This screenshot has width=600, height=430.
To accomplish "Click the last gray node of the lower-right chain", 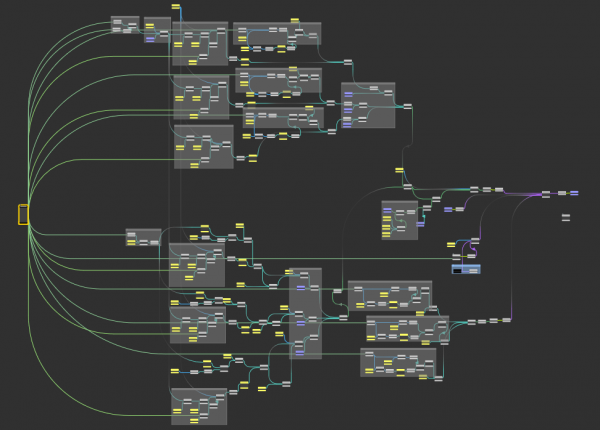I will (506, 320).
